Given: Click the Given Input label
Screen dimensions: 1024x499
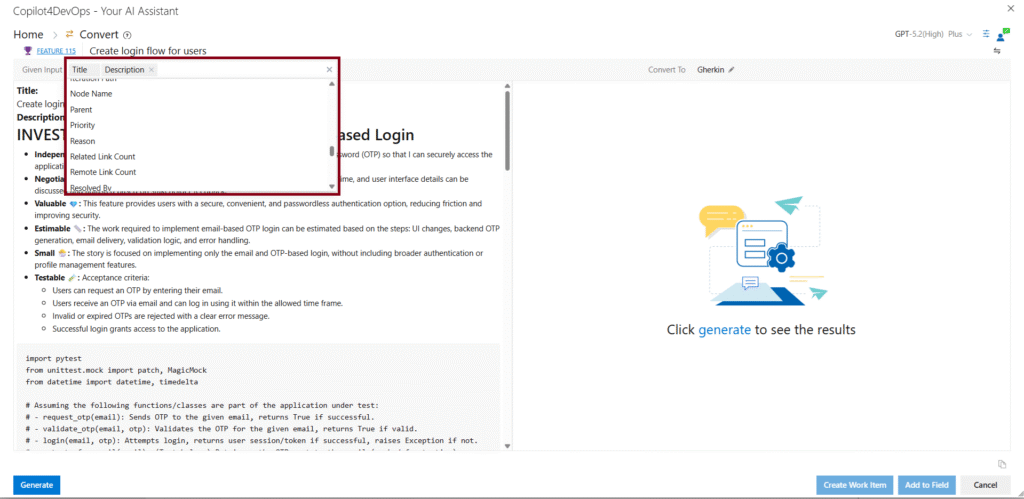Looking at the screenshot, I should point(42,70).
